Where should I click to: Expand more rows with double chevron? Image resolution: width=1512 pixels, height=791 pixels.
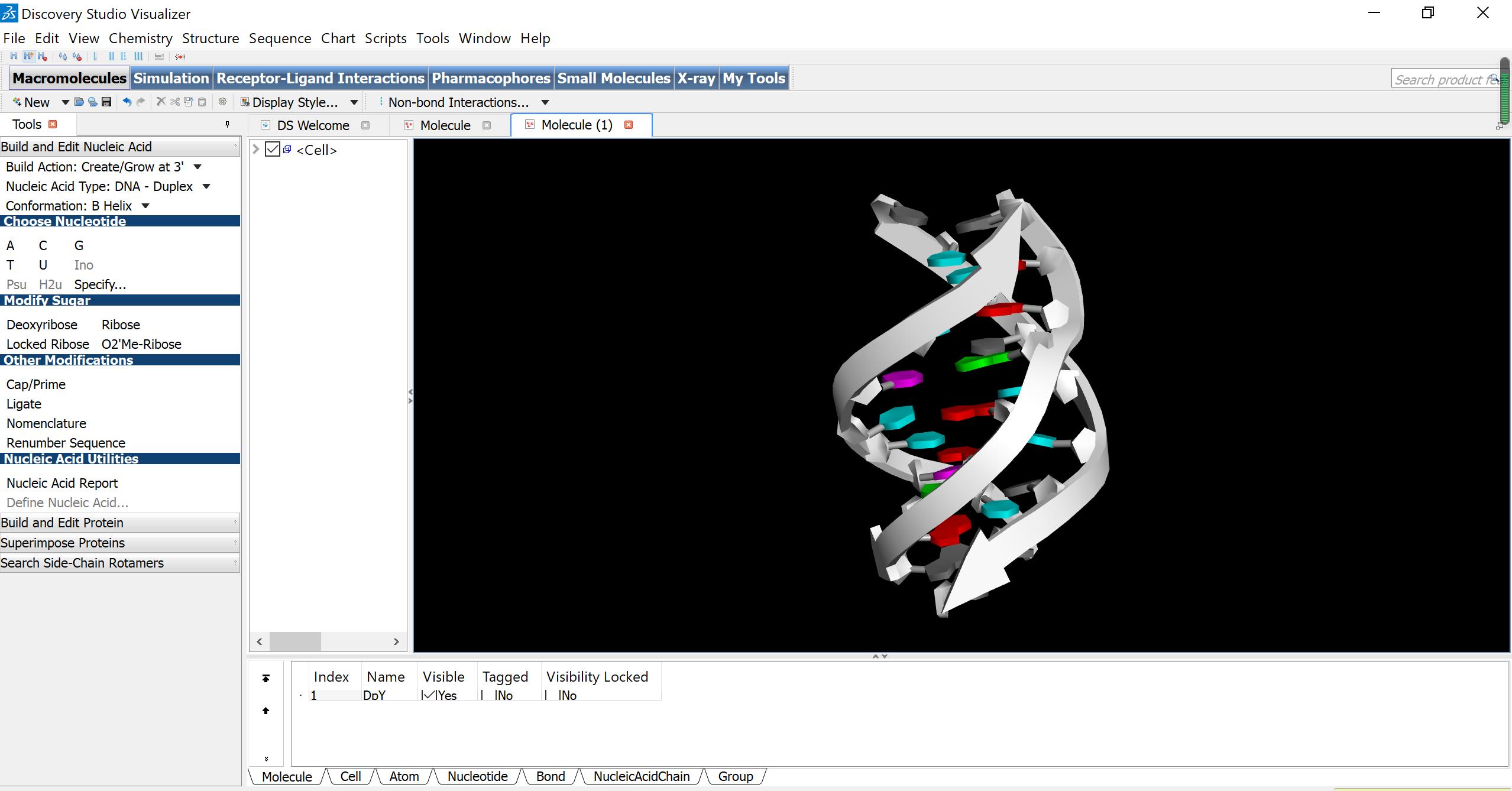pyautogui.click(x=266, y=758)
